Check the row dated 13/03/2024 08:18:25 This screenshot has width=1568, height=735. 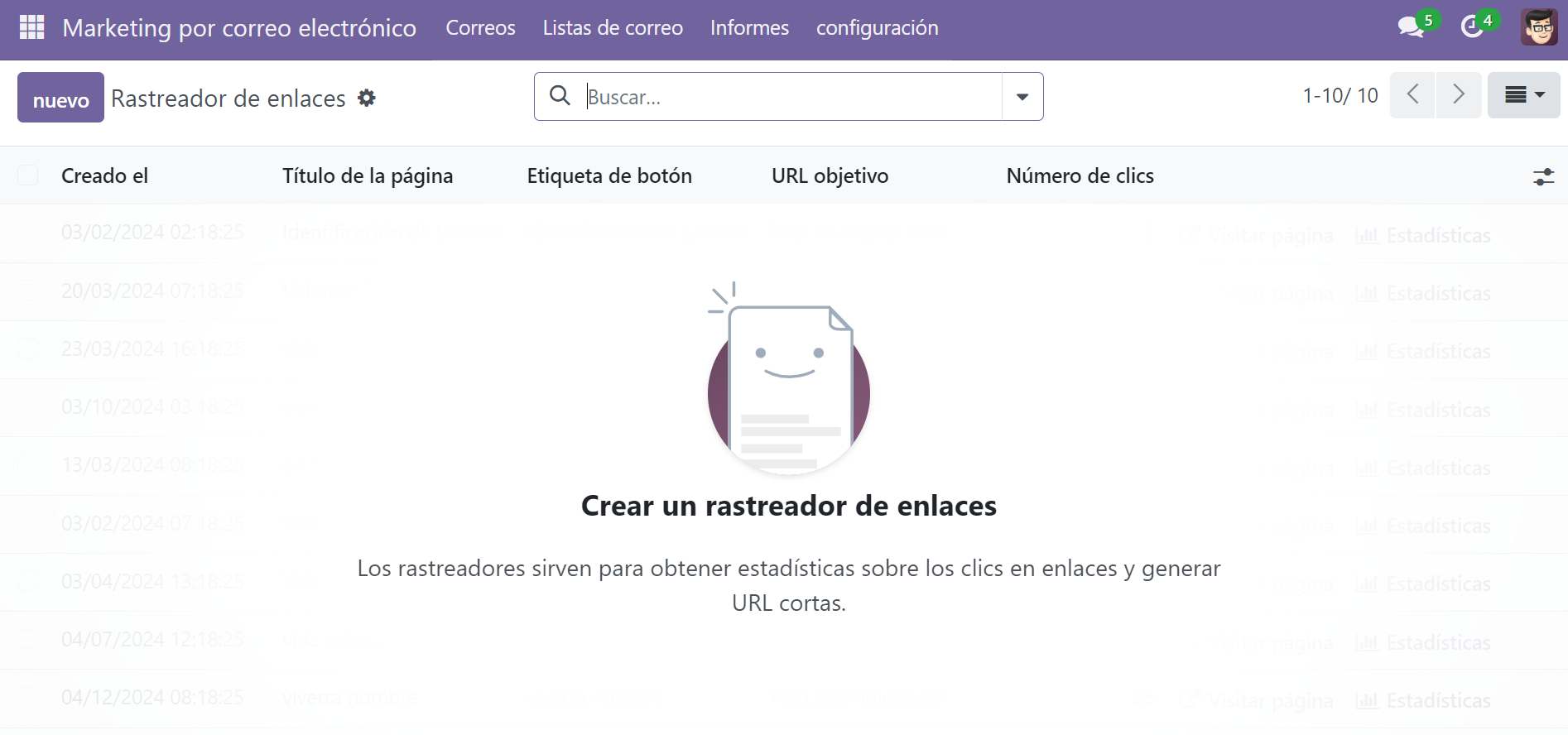click(x=28, y=464)
